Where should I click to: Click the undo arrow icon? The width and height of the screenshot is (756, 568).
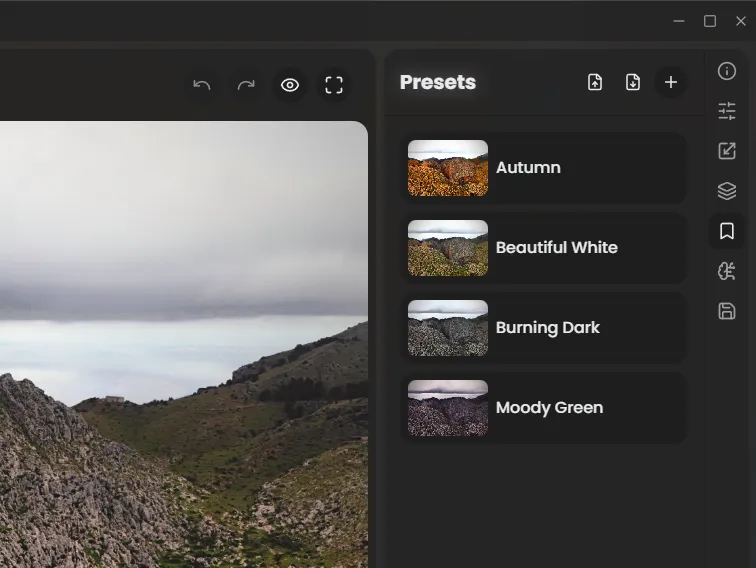tap(202, 85)
